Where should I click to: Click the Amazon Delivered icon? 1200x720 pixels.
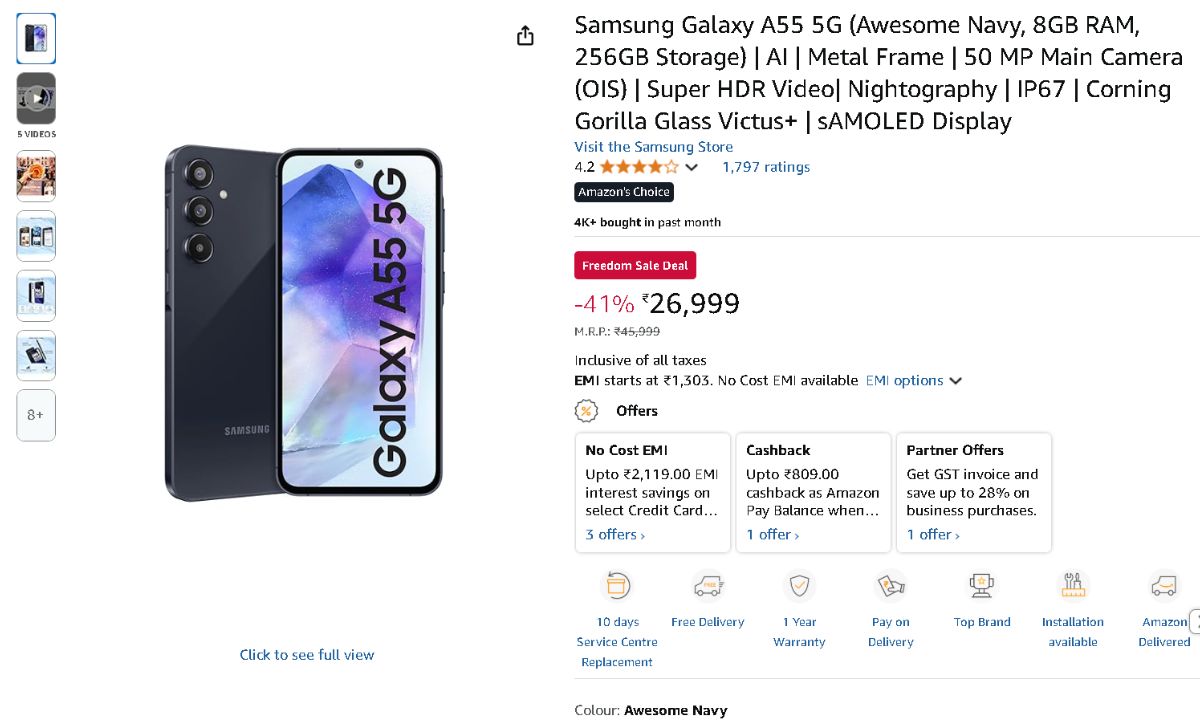[1164, 586]
